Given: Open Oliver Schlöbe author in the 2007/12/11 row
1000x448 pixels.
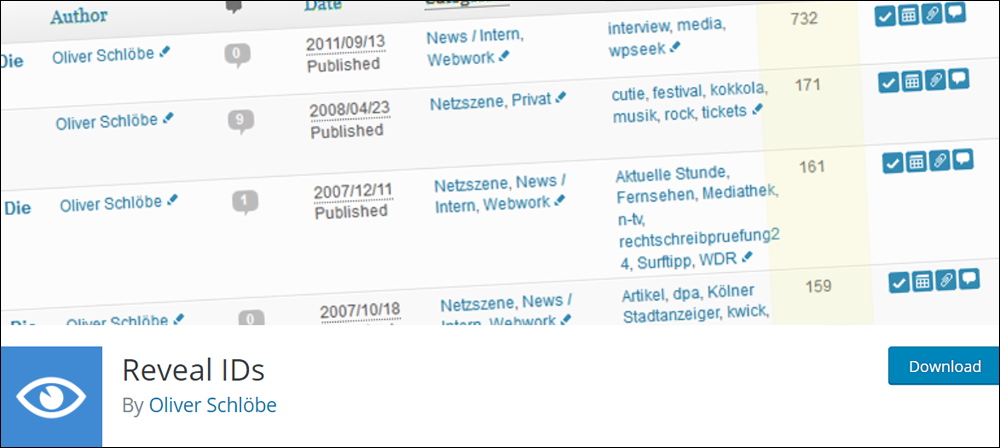Looking at the screenshot, I should (x=111, y=204).
